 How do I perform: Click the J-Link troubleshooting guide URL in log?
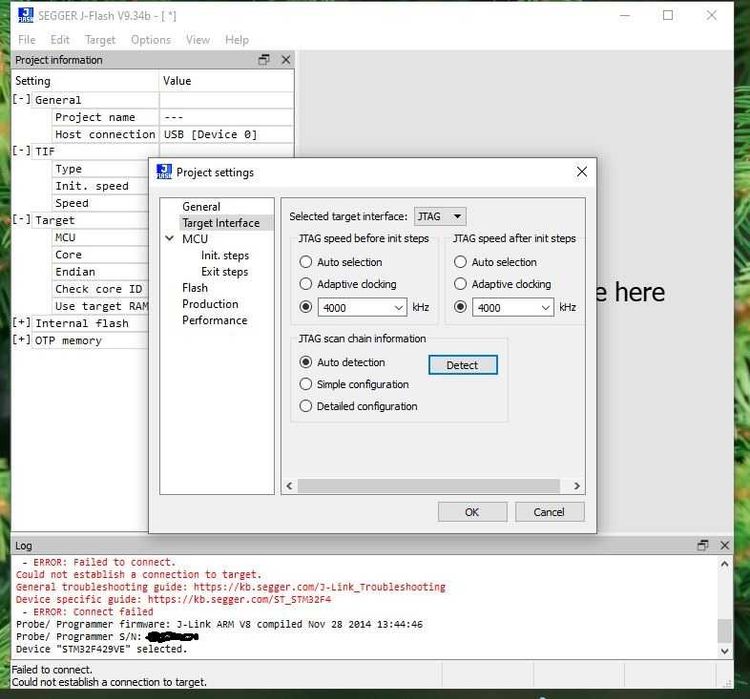click(x=320, y=587)
